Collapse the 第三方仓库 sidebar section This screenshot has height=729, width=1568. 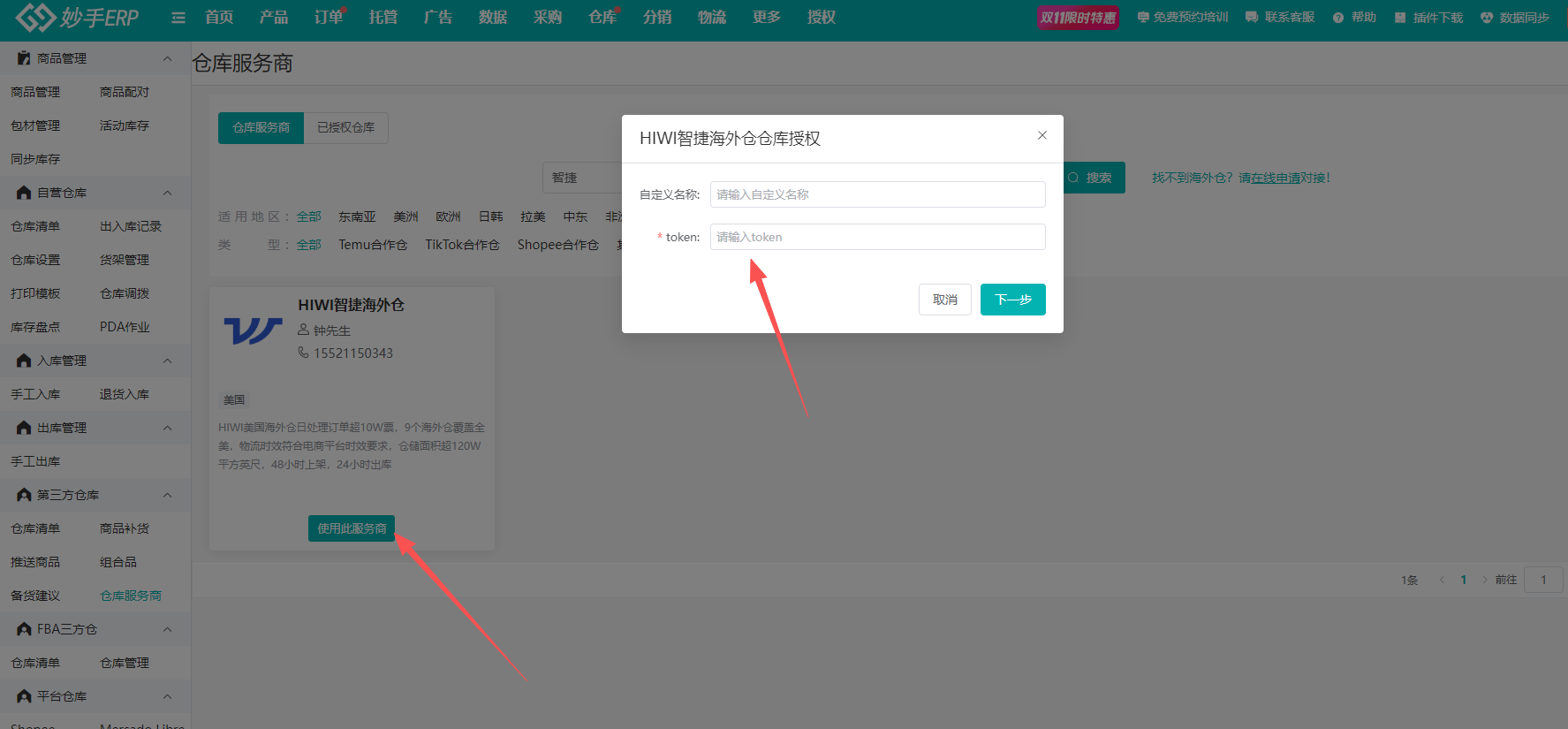pyautogui.click(x=167, y=495)
